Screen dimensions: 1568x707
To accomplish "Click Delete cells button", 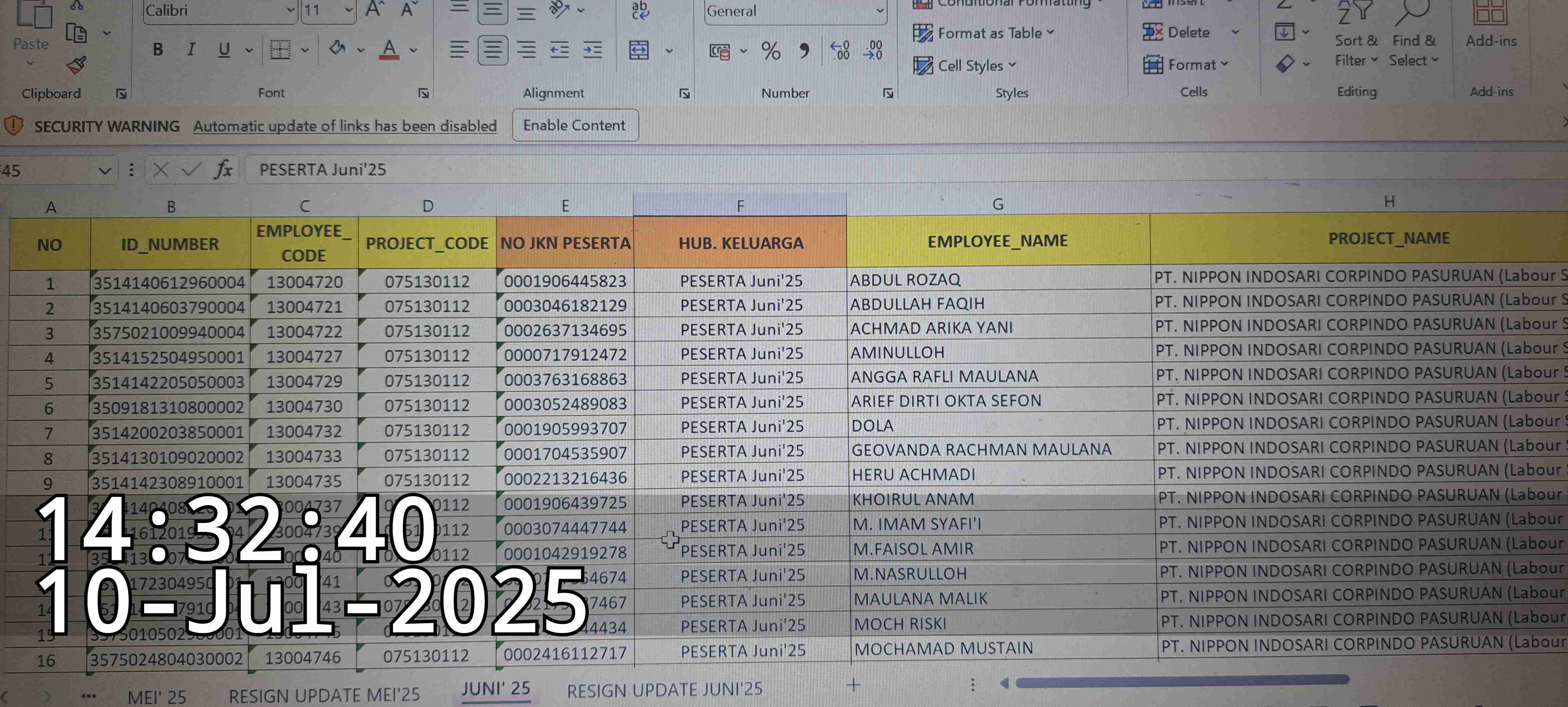I will tap(1176, 32).
